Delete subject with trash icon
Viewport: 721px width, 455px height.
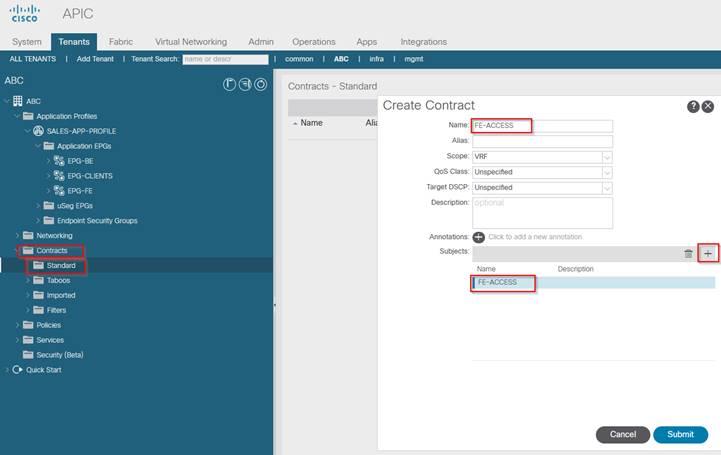(688, 254)
